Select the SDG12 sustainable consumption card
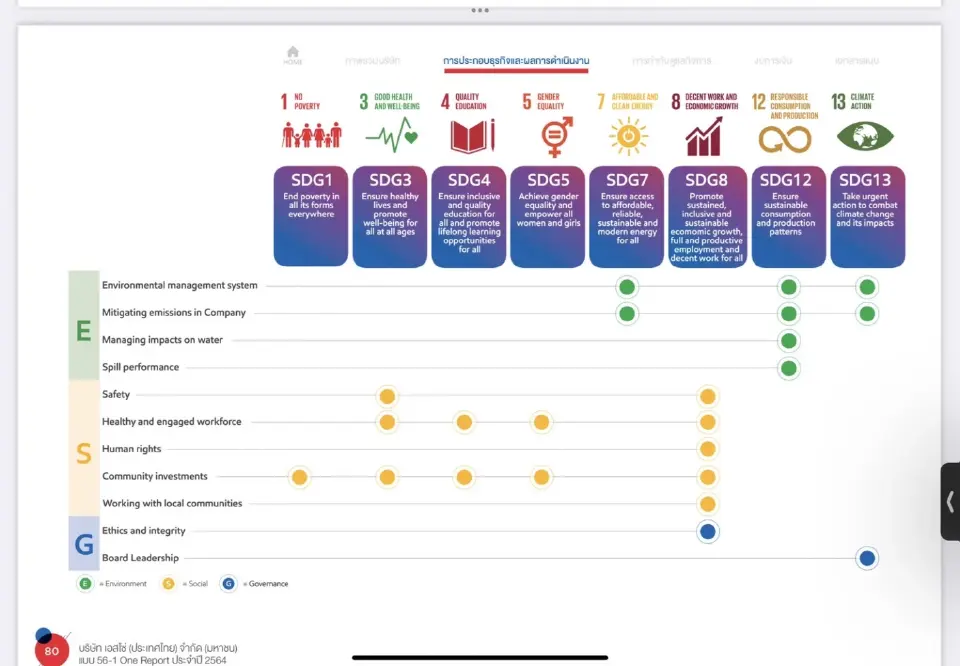 click(789, 216)
